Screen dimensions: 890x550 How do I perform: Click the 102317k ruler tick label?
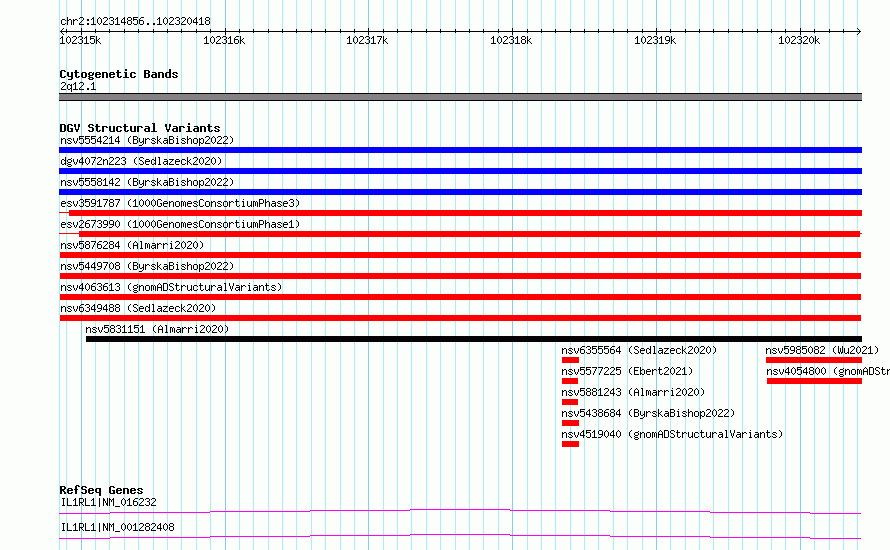pyautogui.click(x=367, y=40)
